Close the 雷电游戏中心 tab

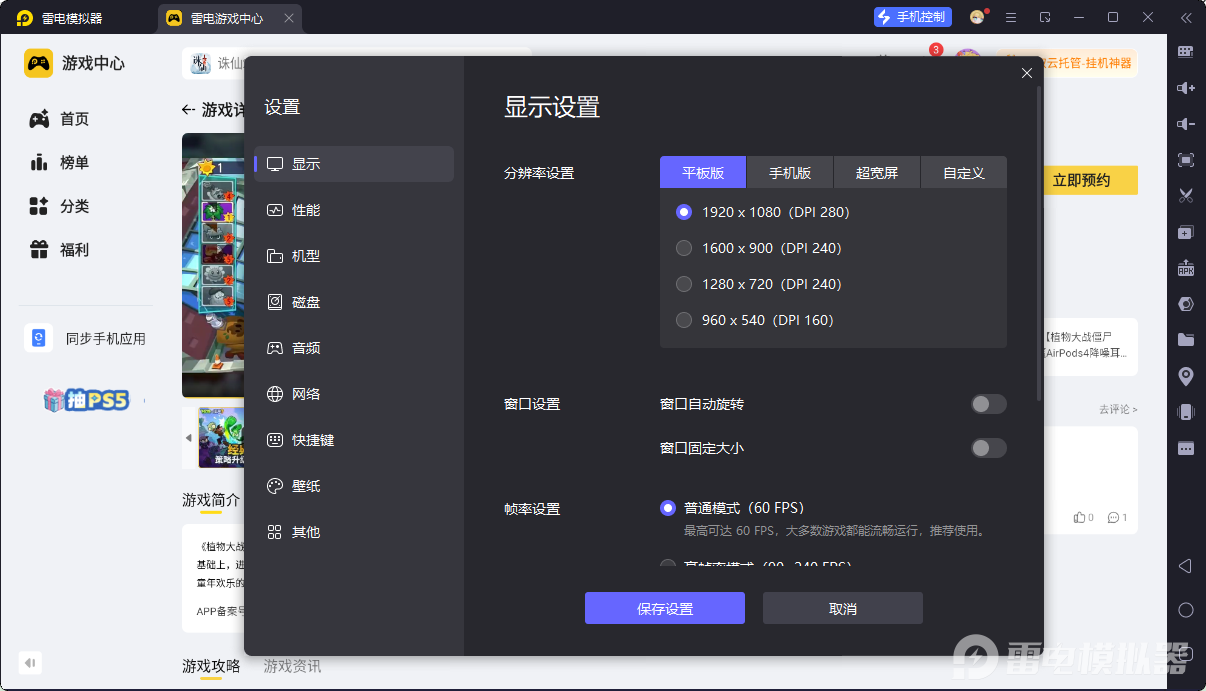click(290, 18)
